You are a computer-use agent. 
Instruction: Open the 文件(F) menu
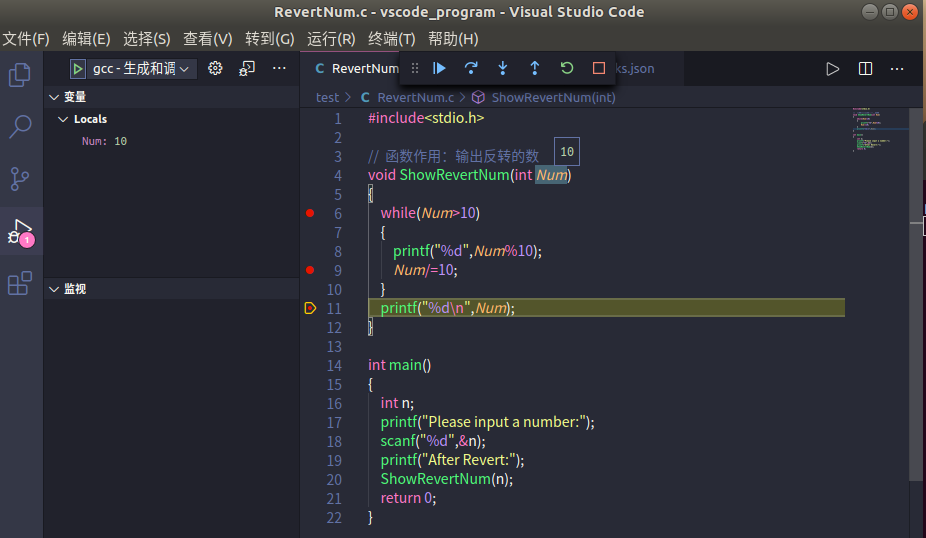(26, 39)
